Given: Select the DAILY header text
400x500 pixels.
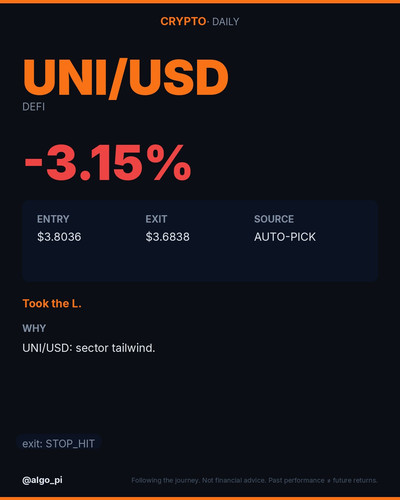Looking at the screenshot, I should pyautogui.click(x=226, y=22).
